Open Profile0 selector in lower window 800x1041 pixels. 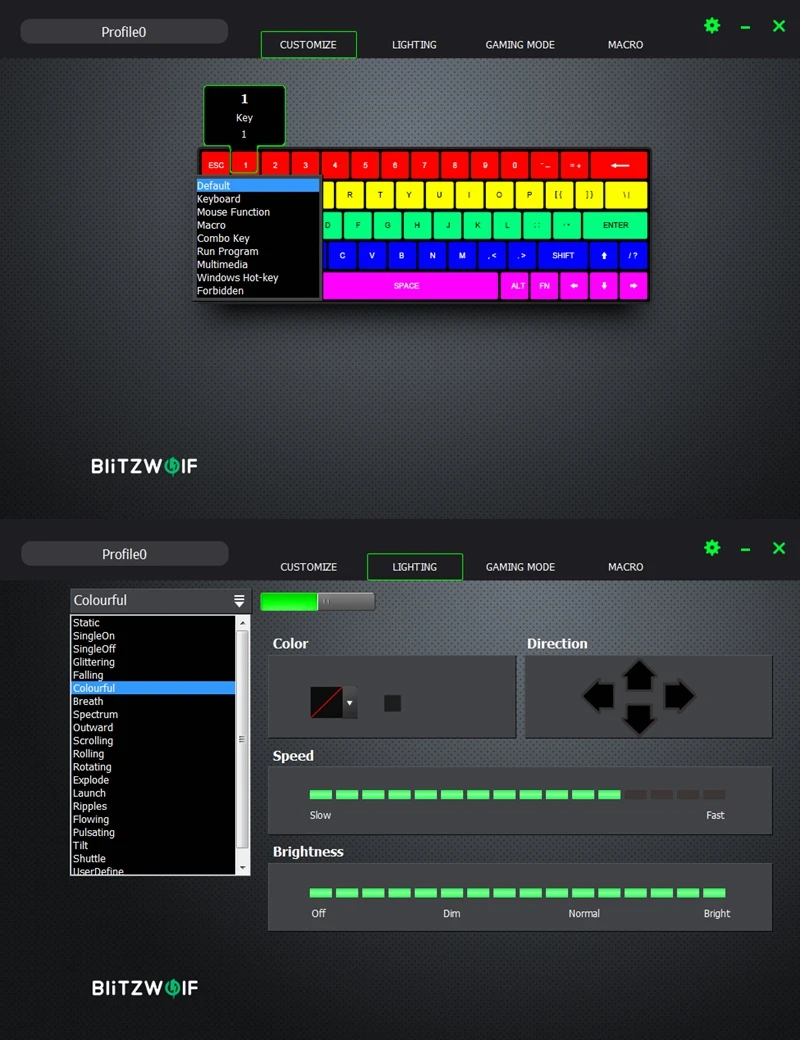coord(125,554)
